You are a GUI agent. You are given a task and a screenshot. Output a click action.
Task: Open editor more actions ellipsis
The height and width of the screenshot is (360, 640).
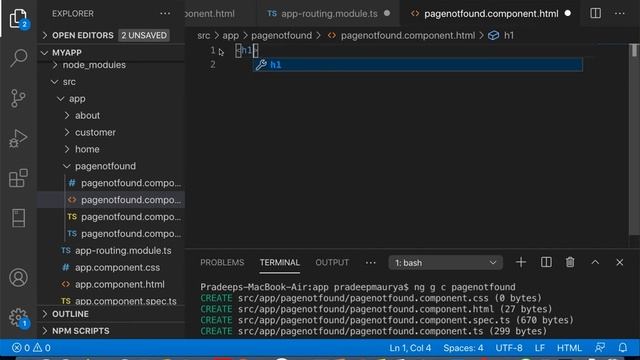click(x=620, y=13)
